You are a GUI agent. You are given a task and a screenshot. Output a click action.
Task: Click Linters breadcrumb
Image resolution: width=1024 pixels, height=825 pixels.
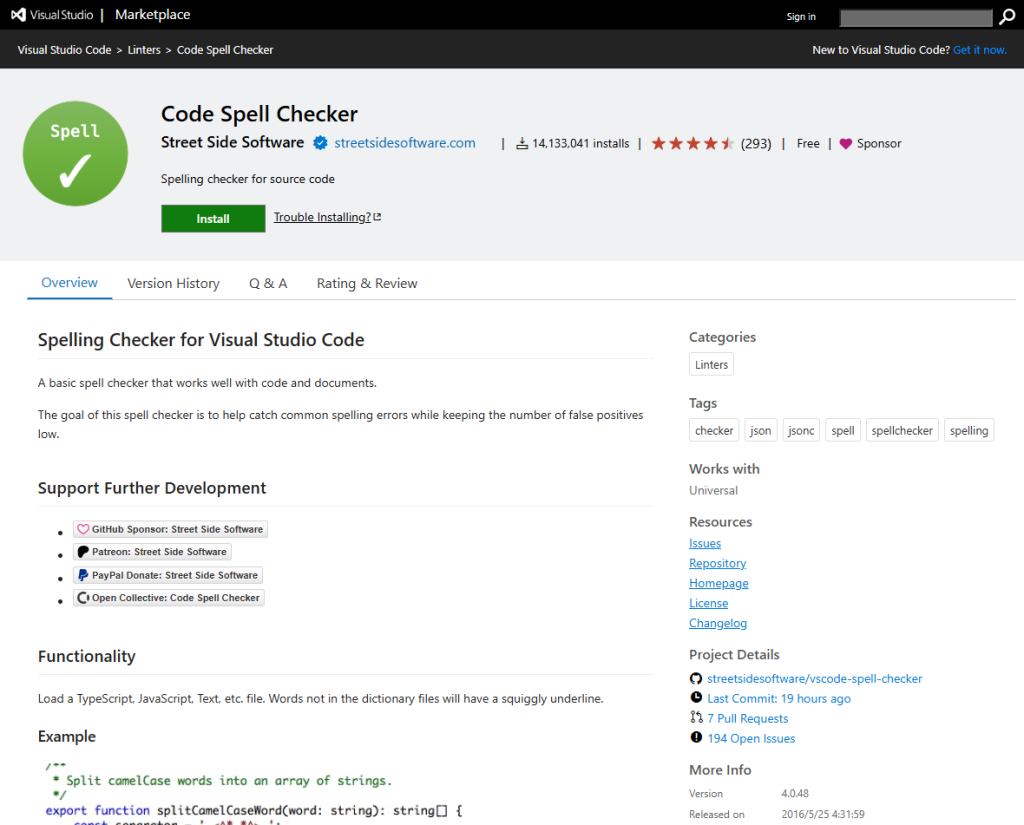click(x=144, y=50)
